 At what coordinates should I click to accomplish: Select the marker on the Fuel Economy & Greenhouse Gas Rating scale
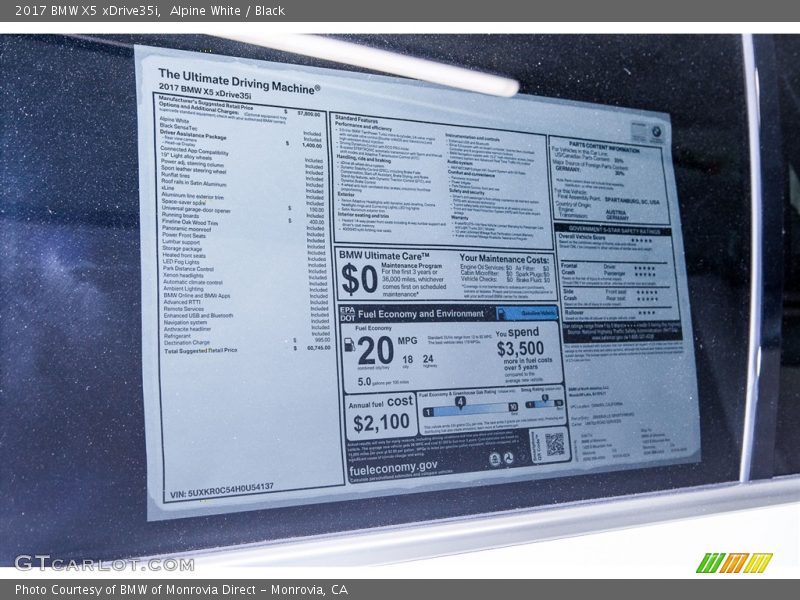click(460, 403)
